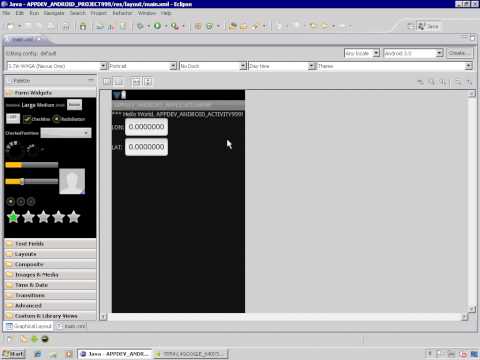
Task: Click the Create... configuration button
Action: (459, 53)
